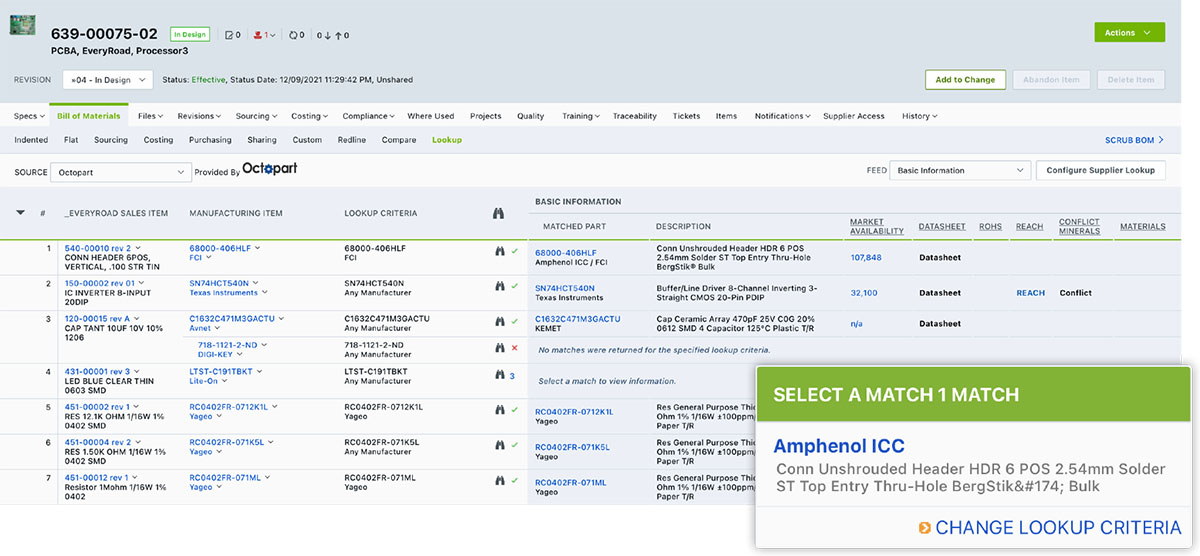1200x556 pixels.
Task: Click the Add to Change button
Action: click(965, 79)
